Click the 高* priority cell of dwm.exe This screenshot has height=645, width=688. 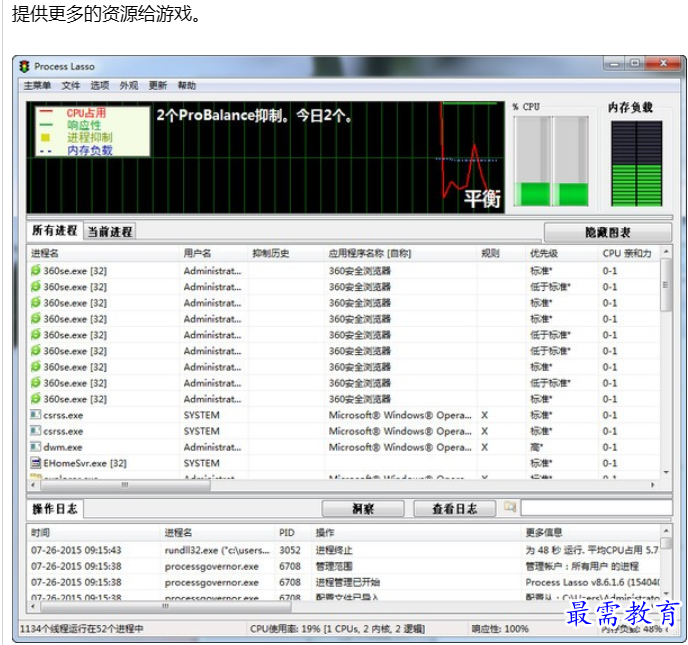[537, 447]
